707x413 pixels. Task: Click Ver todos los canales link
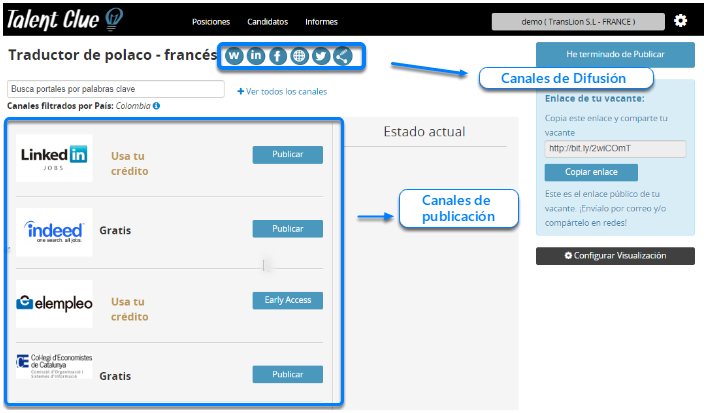click(282, 92)
